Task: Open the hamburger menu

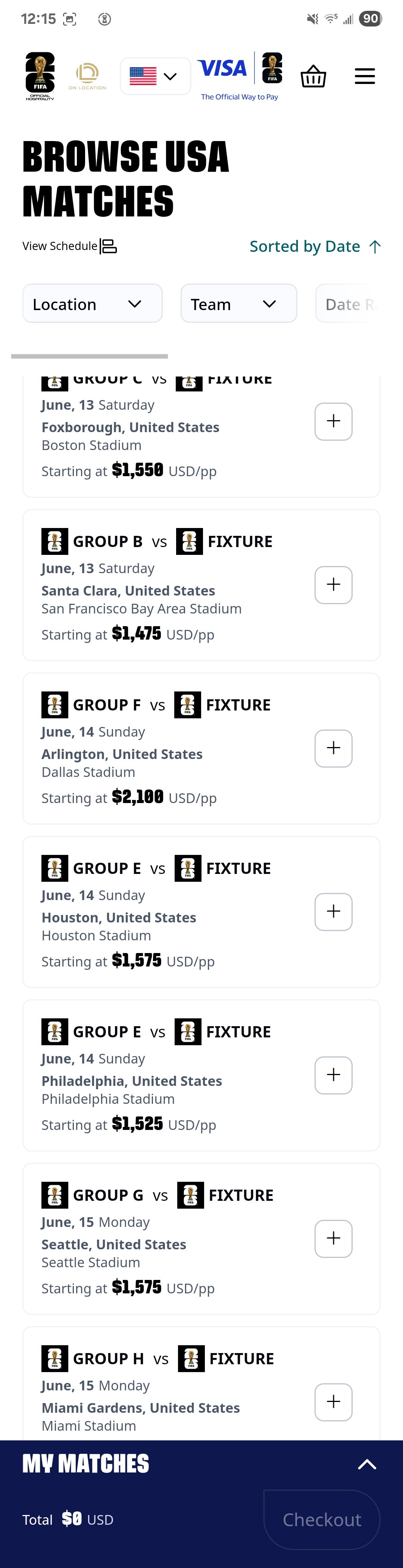Action: point(365,76)
